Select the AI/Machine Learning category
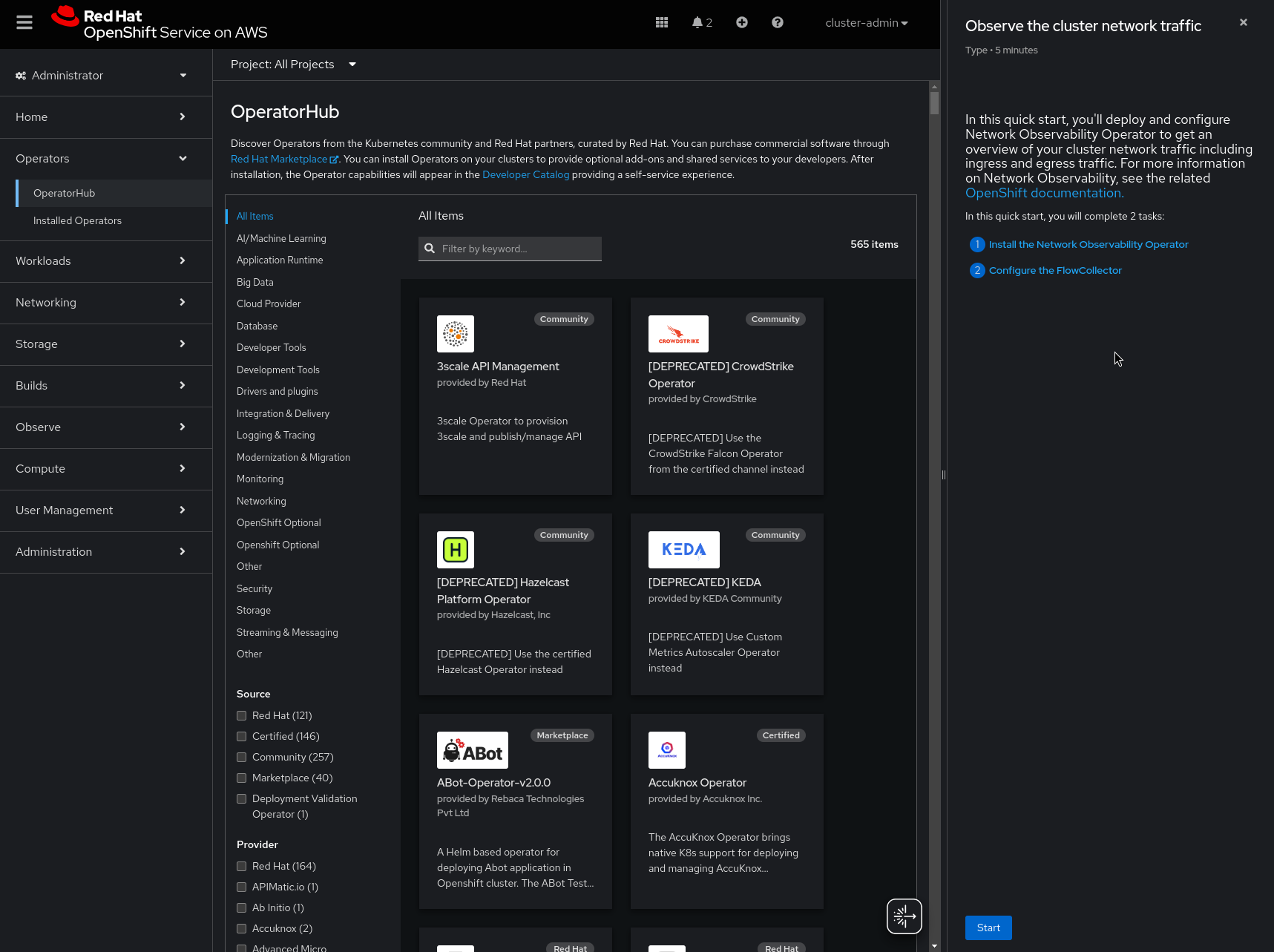 coord(281,238)
